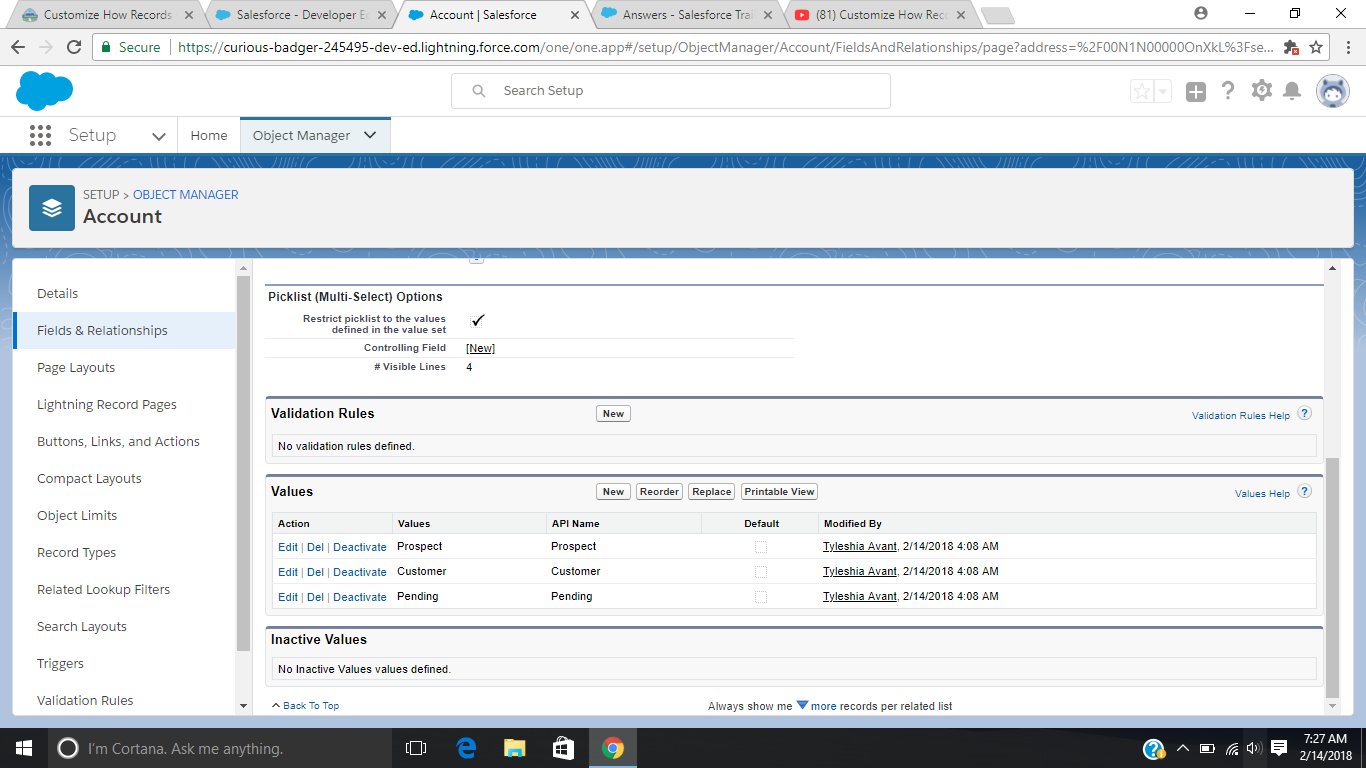1366x768 pixels.
Task: Open the Salesforce help question mark menu
Action: (1228, 91)
